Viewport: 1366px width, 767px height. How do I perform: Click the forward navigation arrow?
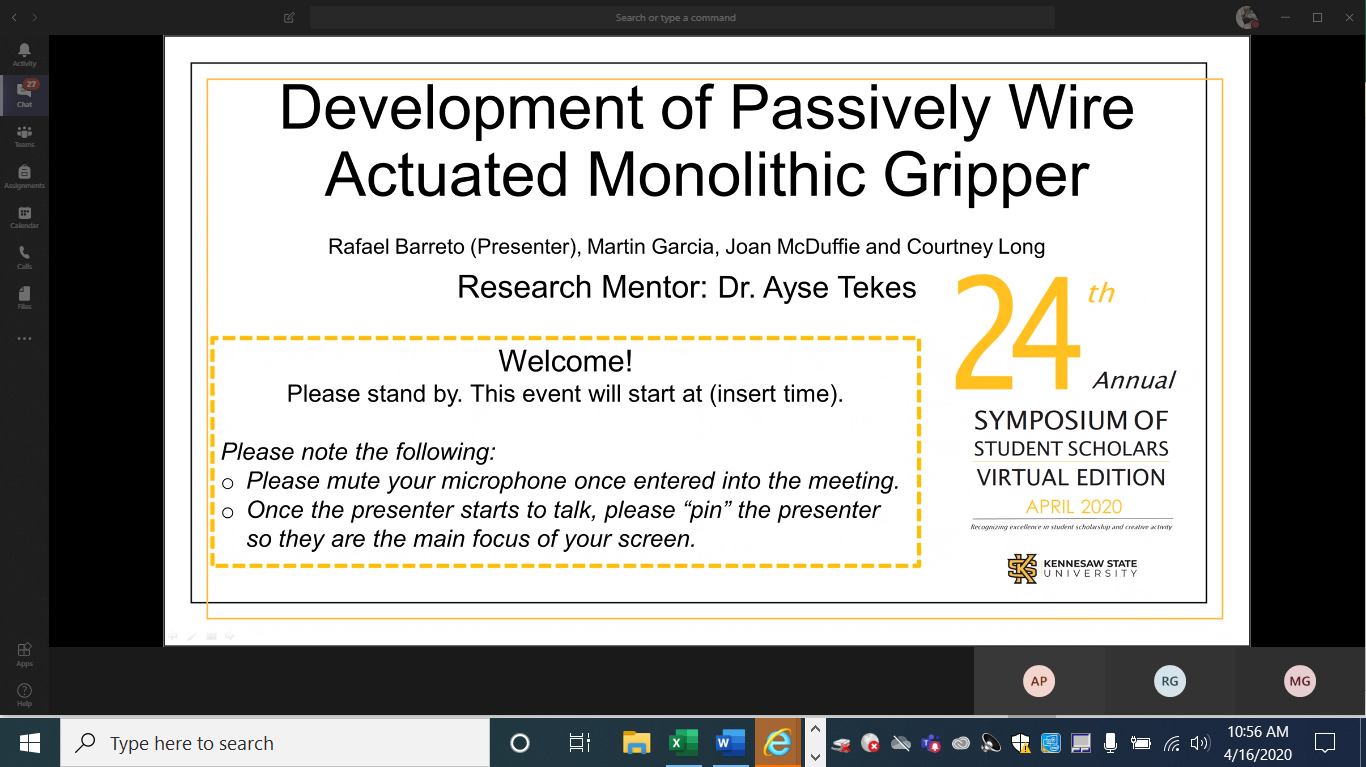35,18
